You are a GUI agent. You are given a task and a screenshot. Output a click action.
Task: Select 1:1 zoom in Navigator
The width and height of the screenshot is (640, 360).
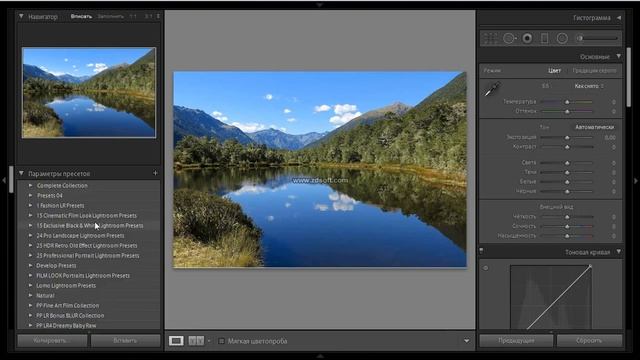(x=133, y=16)
